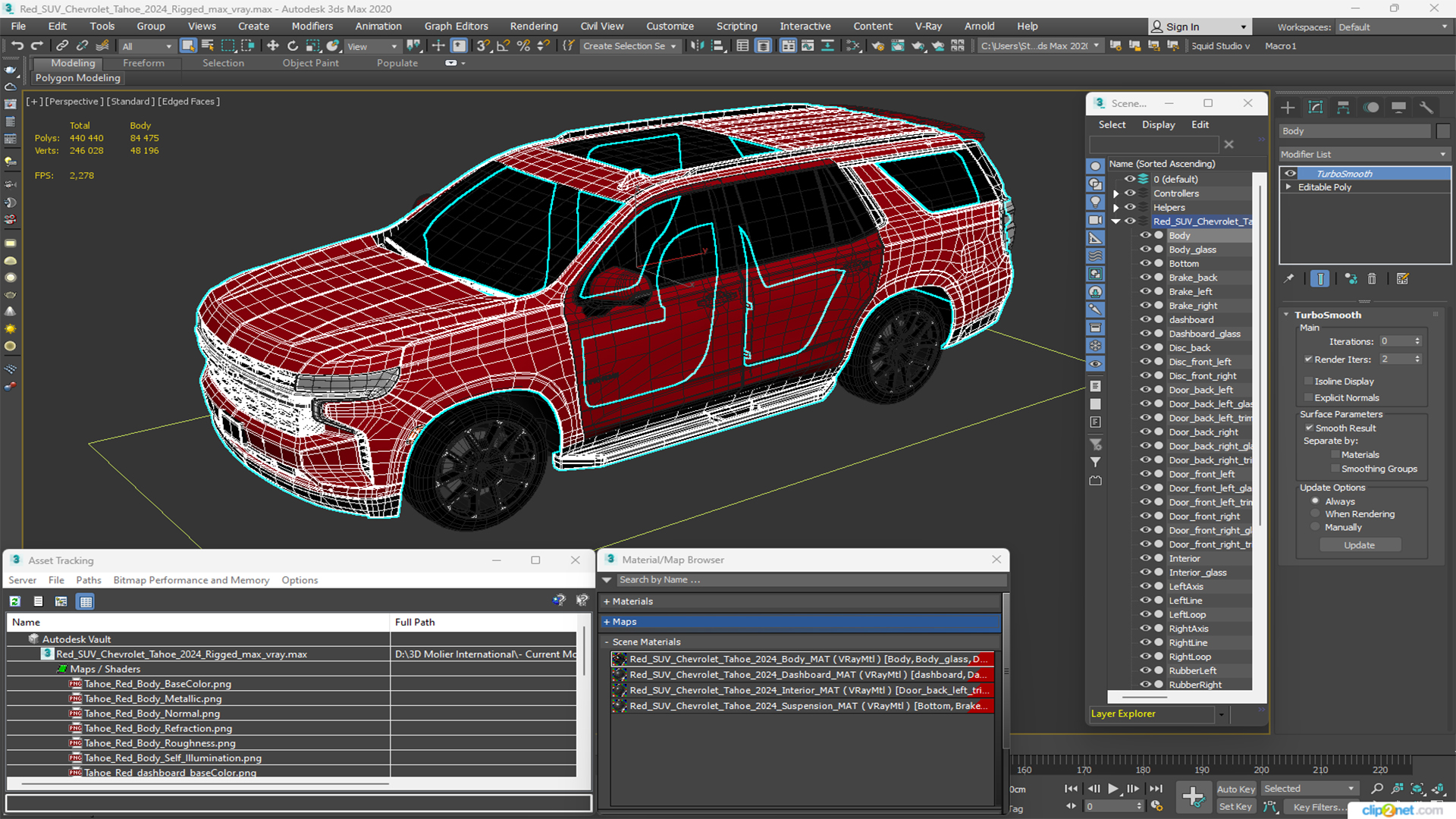This screenshot has height=819, width=1456.
Task: Enable the Isoline Display checkbox
Action: (1308, 381)
